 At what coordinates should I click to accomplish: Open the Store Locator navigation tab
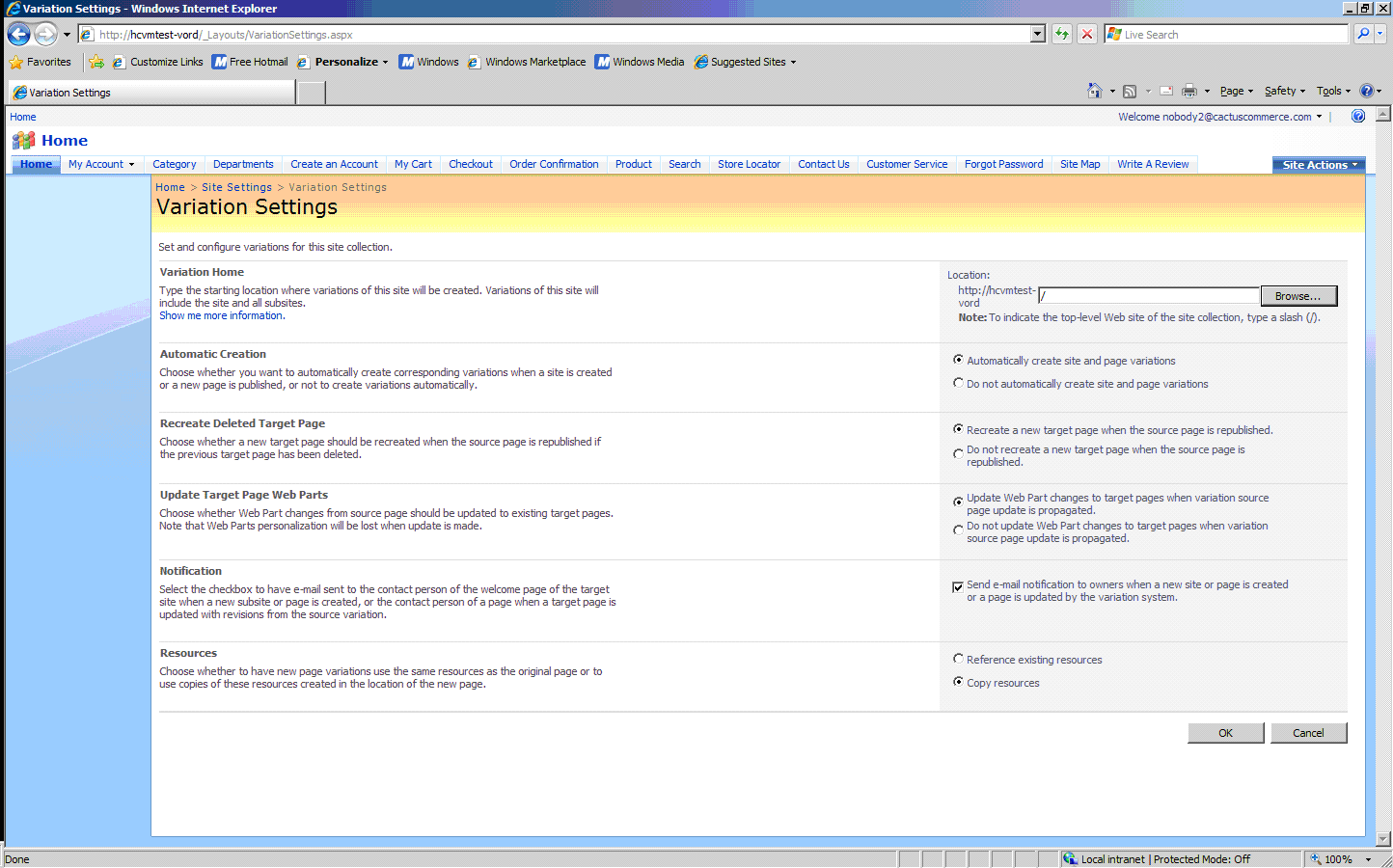[x=749, y=164]
